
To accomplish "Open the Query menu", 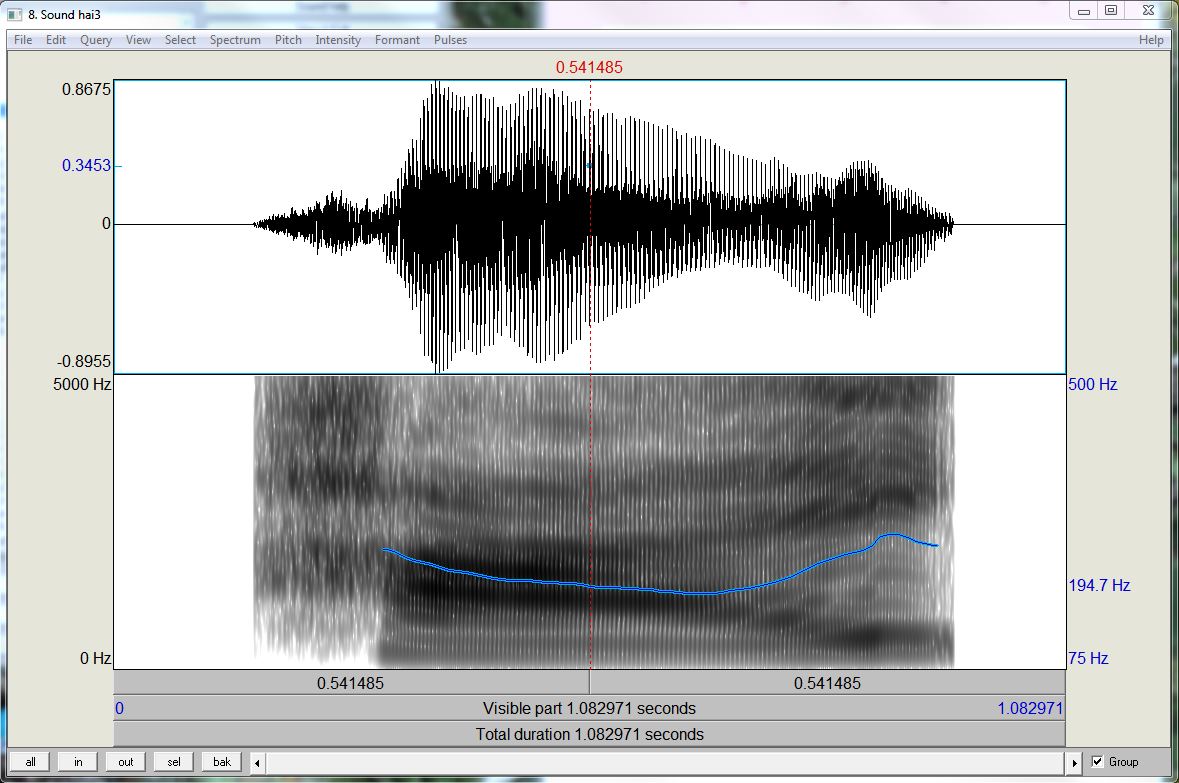I will pyautogui.click(x=96, y=40).
